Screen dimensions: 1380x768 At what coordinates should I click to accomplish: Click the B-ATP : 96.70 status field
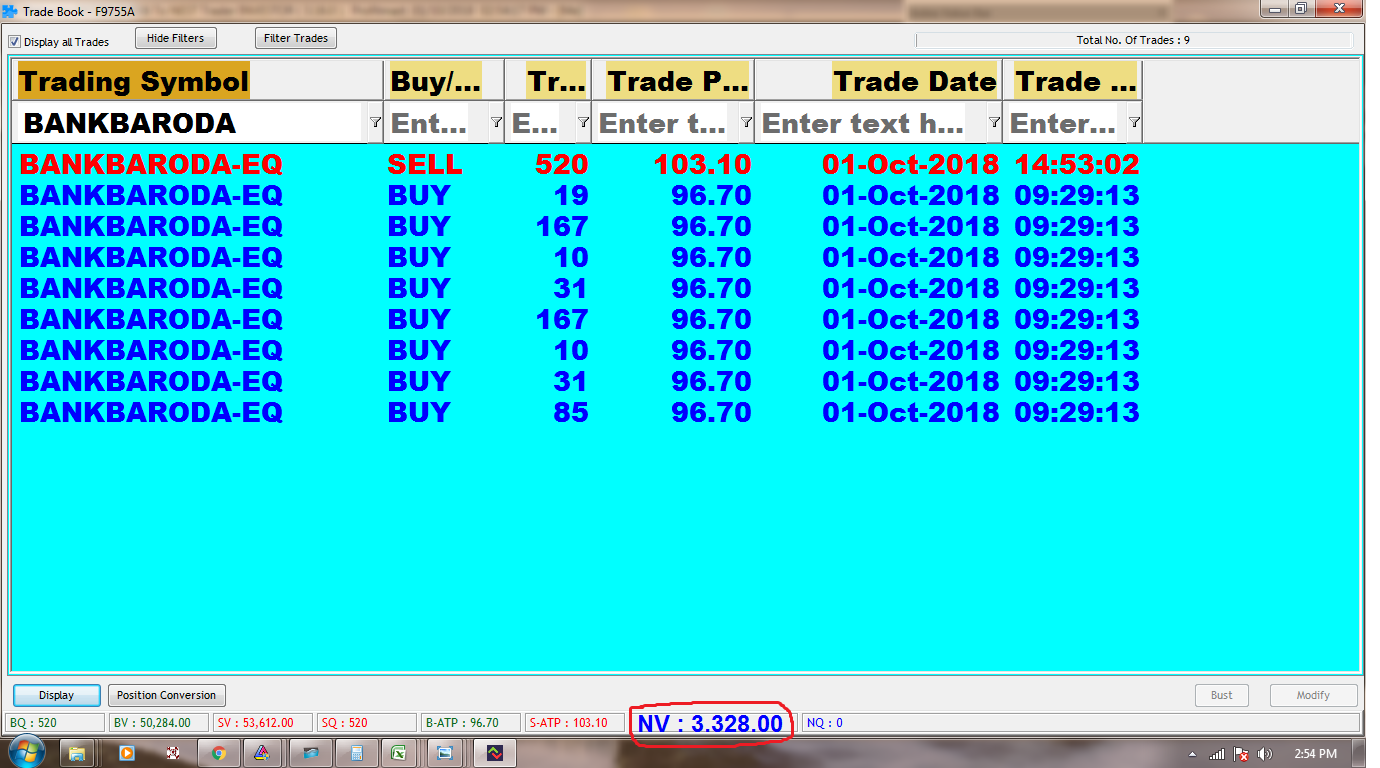[471, 722]
